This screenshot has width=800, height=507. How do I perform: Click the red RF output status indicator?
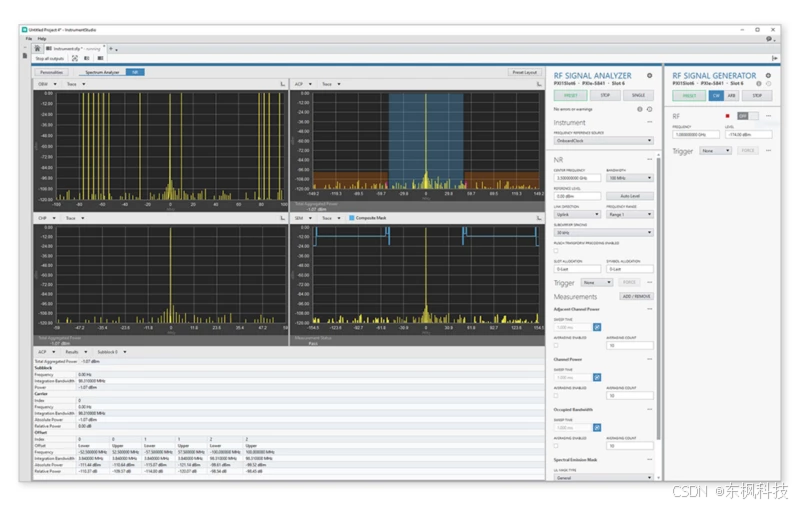tap(727, 116)
